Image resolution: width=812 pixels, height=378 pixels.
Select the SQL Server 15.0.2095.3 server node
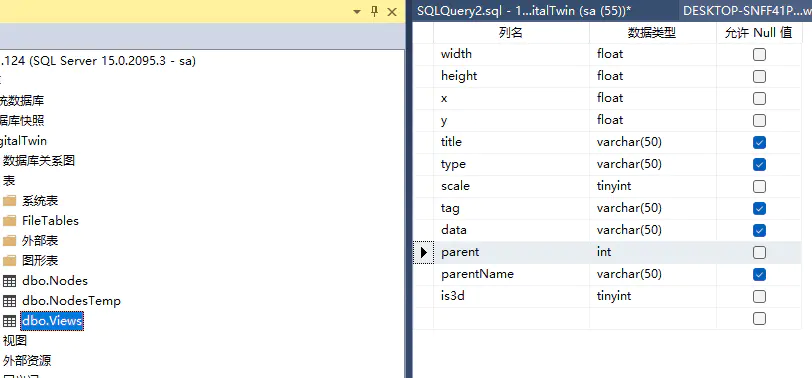(98, 61)
